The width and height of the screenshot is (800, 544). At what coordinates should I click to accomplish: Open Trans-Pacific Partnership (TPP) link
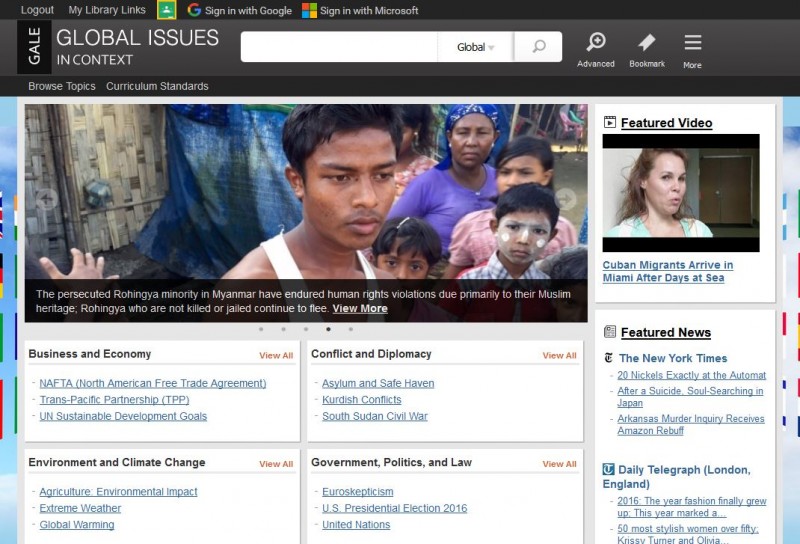coord(114,400)
